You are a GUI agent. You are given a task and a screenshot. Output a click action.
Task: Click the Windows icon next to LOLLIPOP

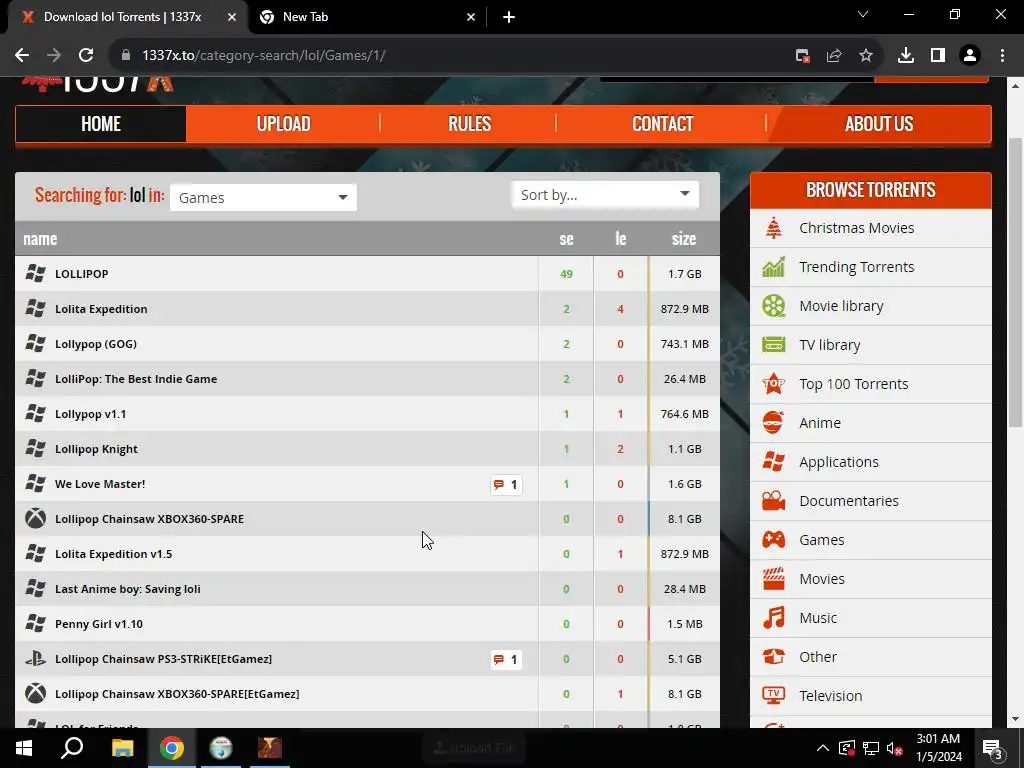(35, 273)
